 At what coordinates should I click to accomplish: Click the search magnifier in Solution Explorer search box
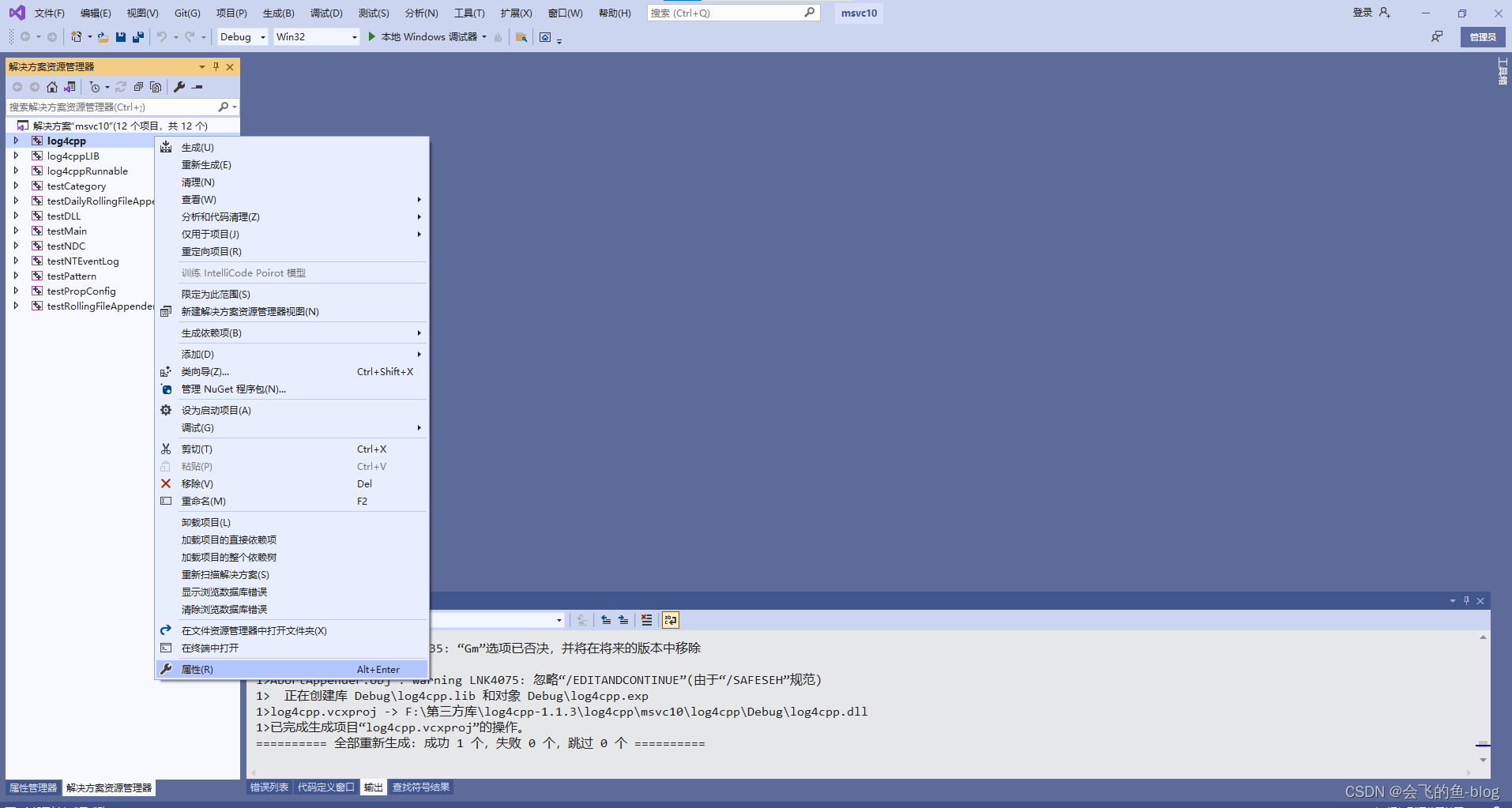224,107
